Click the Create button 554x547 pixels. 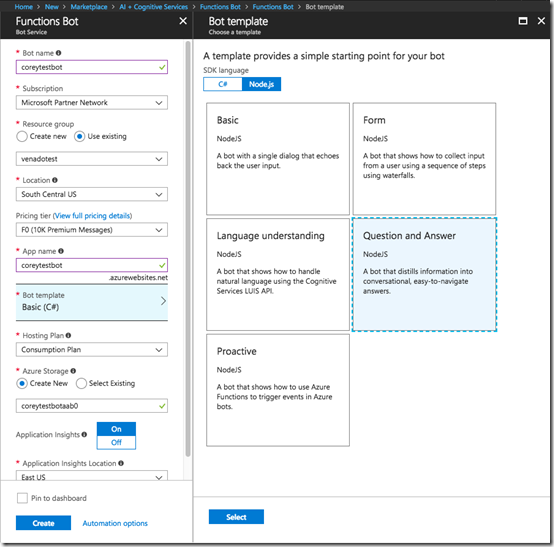click(43, 523)
